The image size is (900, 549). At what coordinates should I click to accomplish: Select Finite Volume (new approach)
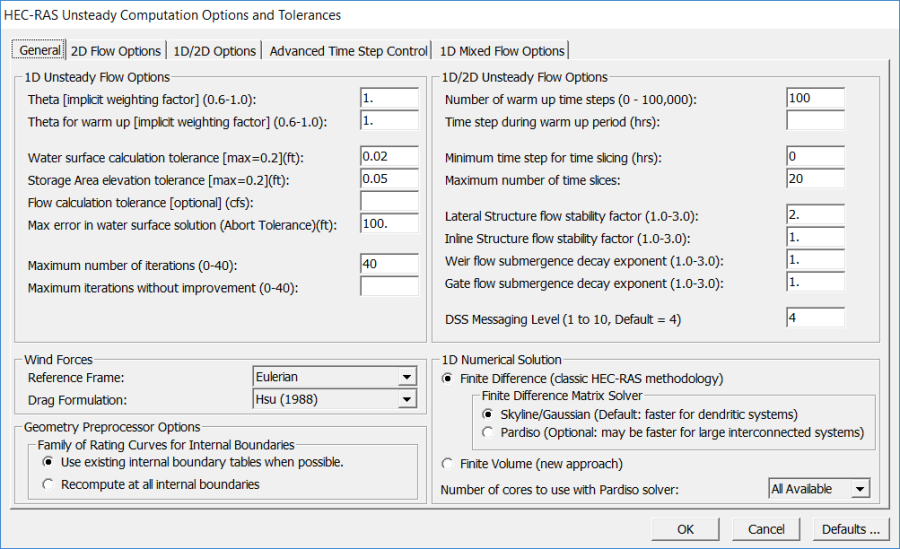532,463
